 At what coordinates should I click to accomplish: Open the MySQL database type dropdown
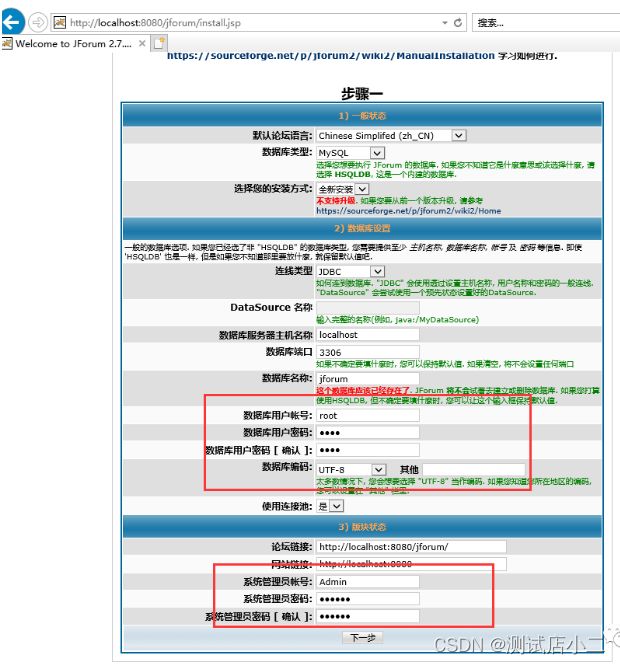pyautogui.click(x=350, y=153)
